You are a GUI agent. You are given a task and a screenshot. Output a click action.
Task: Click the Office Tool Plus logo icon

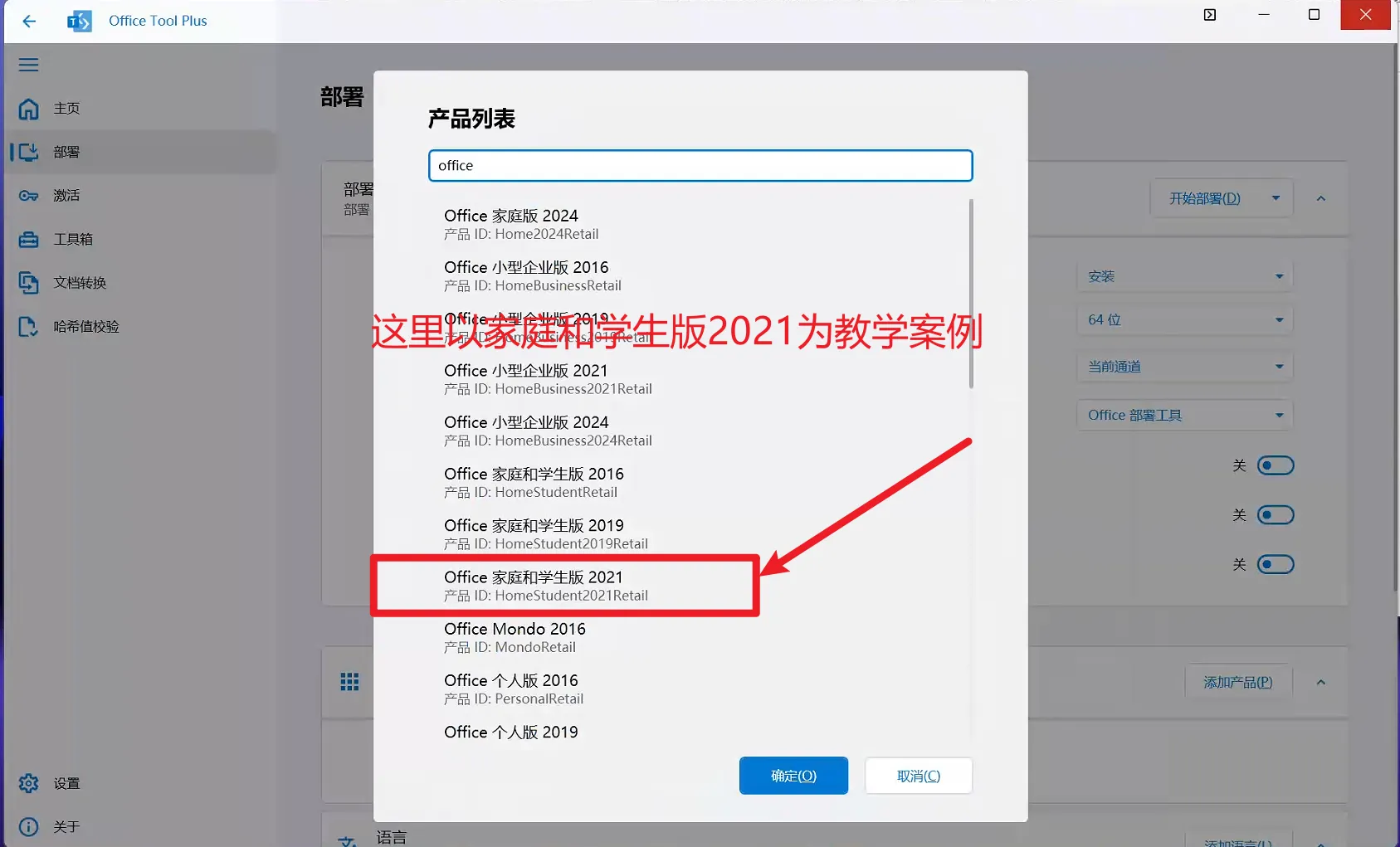coord(80,21)
